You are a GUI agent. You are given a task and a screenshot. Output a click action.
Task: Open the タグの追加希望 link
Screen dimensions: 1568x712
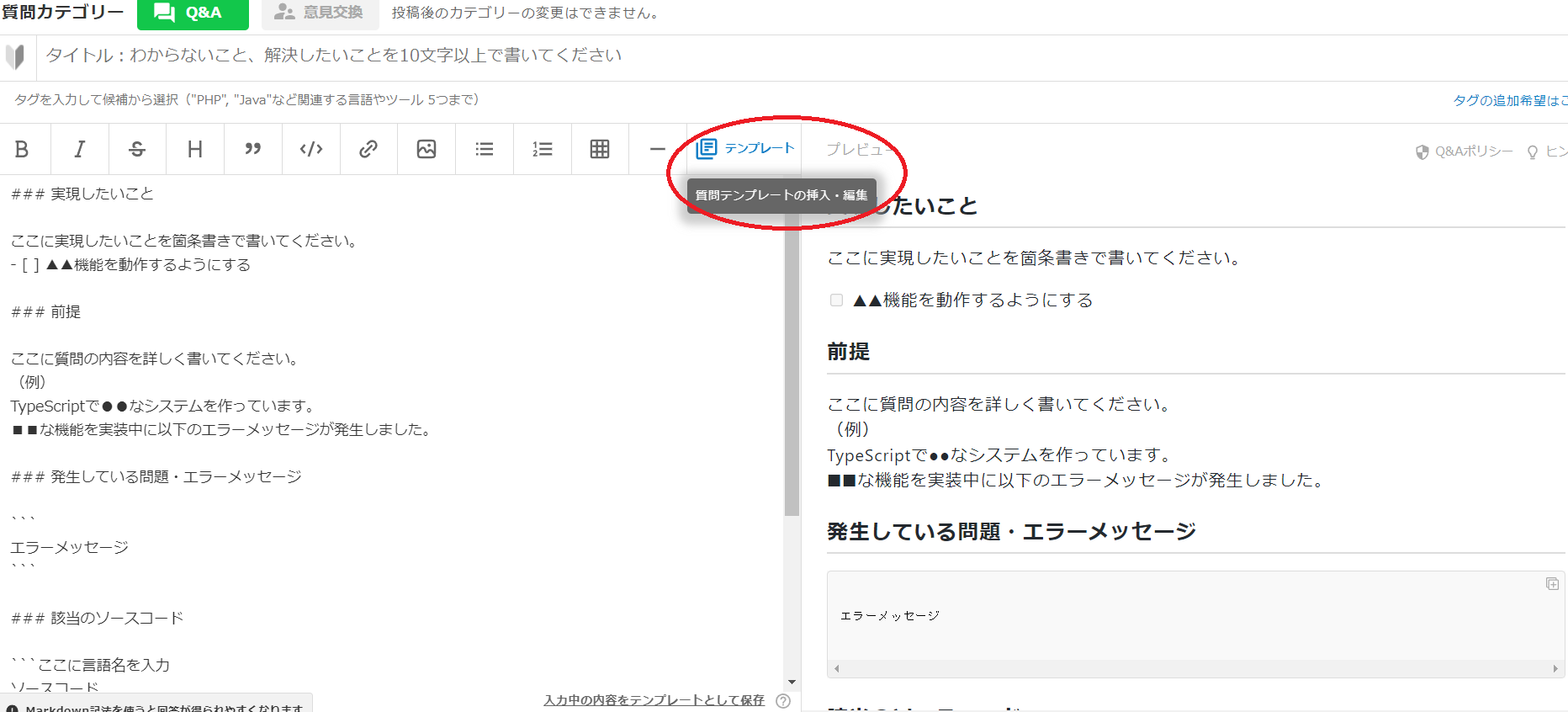point(1510,100)
